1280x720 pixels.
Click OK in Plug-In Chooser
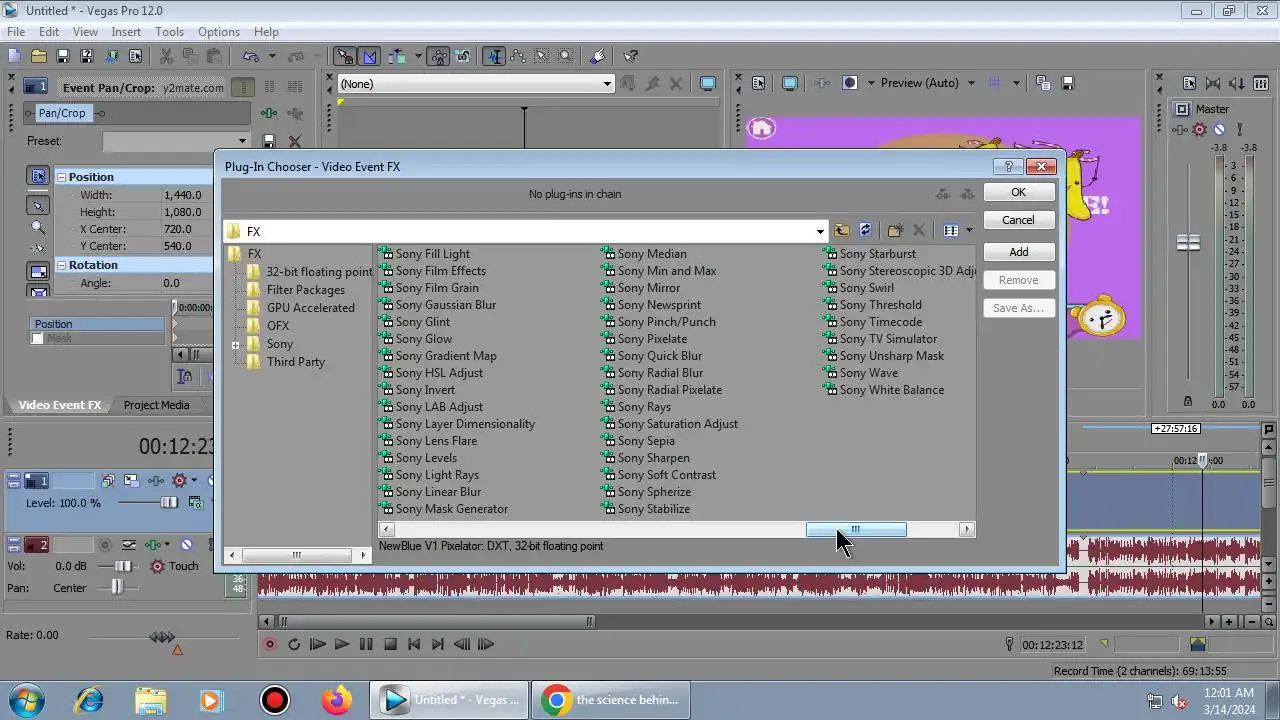(1018, 192)
